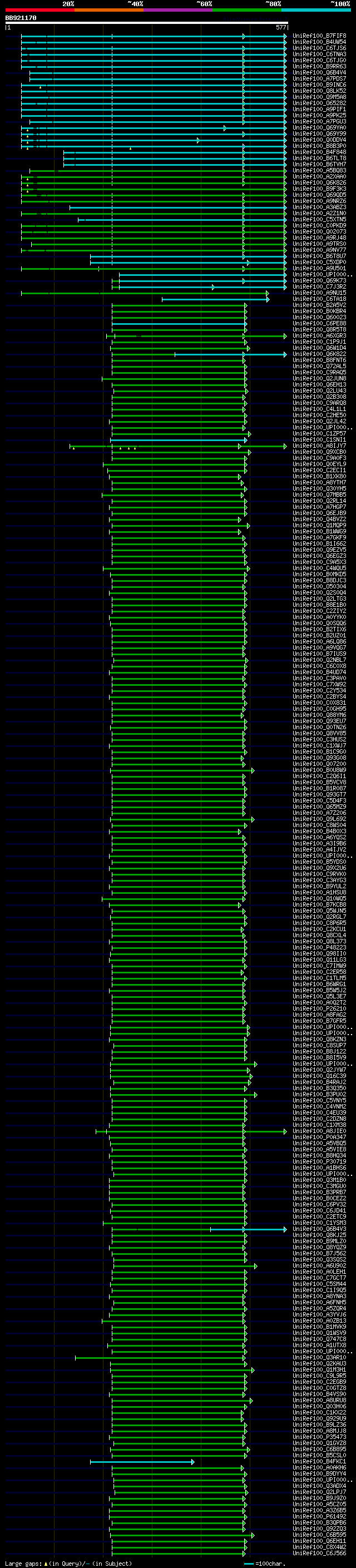Click the 'Large gaps' legend text
The width and height of the screenshot is (356, 1568).
coord(24,1564)
